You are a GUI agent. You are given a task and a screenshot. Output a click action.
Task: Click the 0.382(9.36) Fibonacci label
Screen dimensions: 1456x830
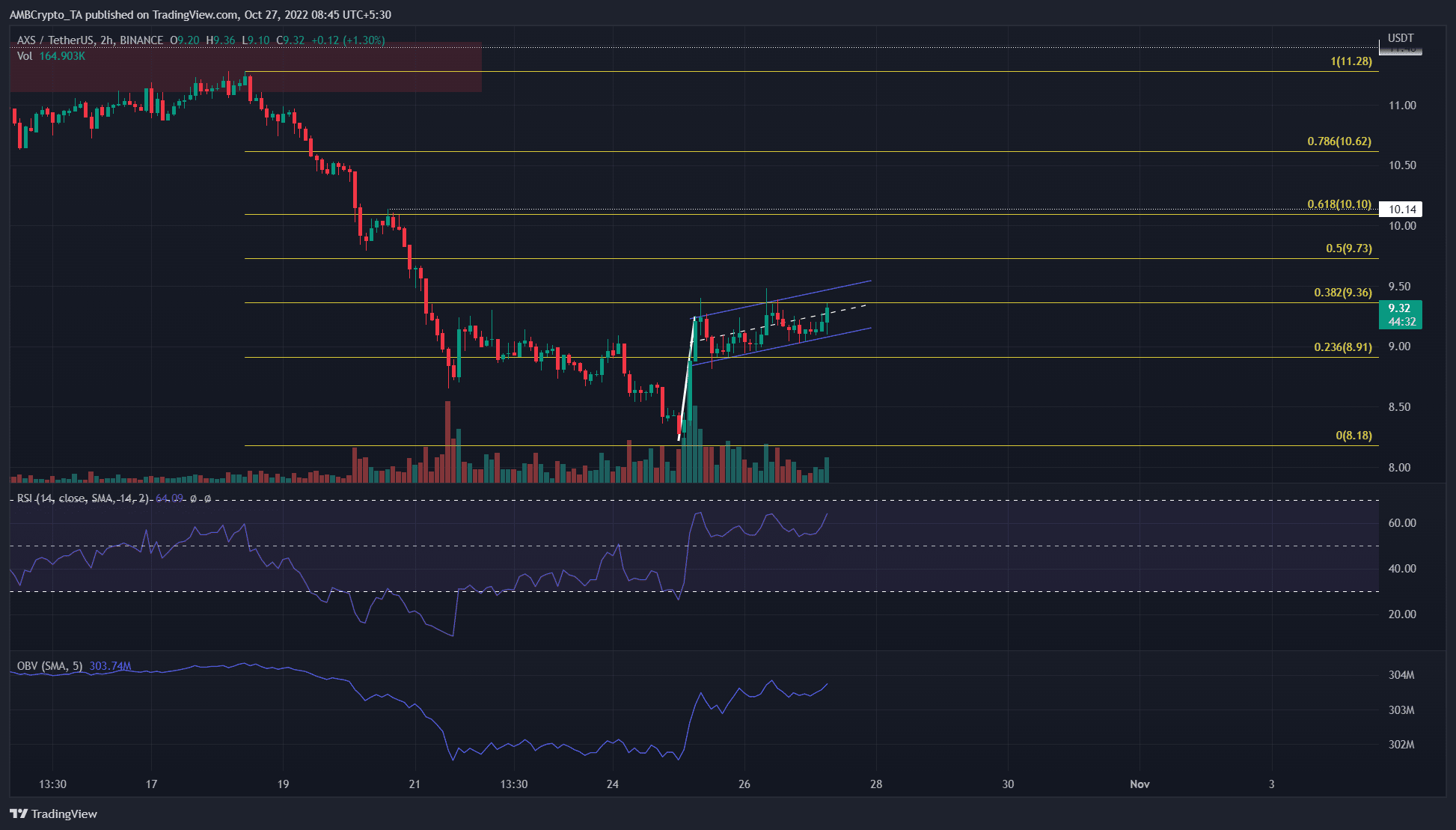(1343, 293)
